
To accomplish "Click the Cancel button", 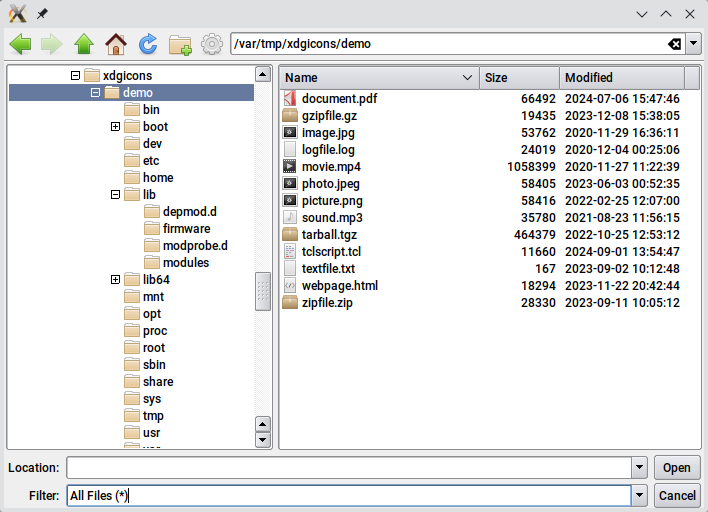I will pos(677,495).
